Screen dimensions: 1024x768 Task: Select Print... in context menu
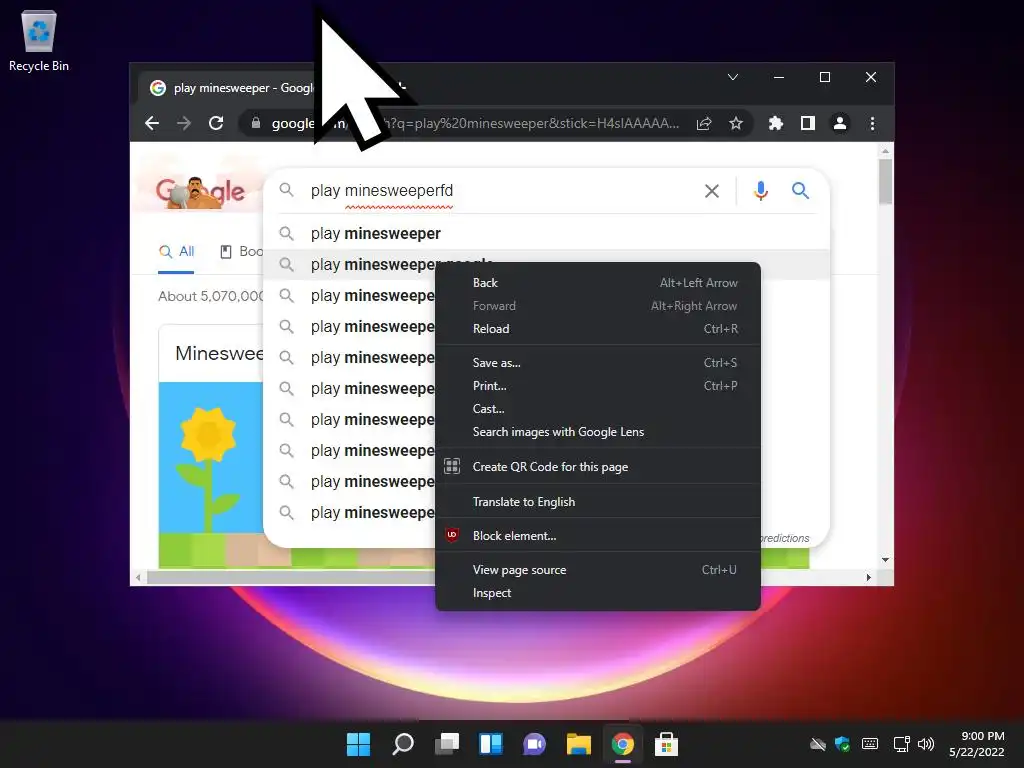(x=598, y=385)
